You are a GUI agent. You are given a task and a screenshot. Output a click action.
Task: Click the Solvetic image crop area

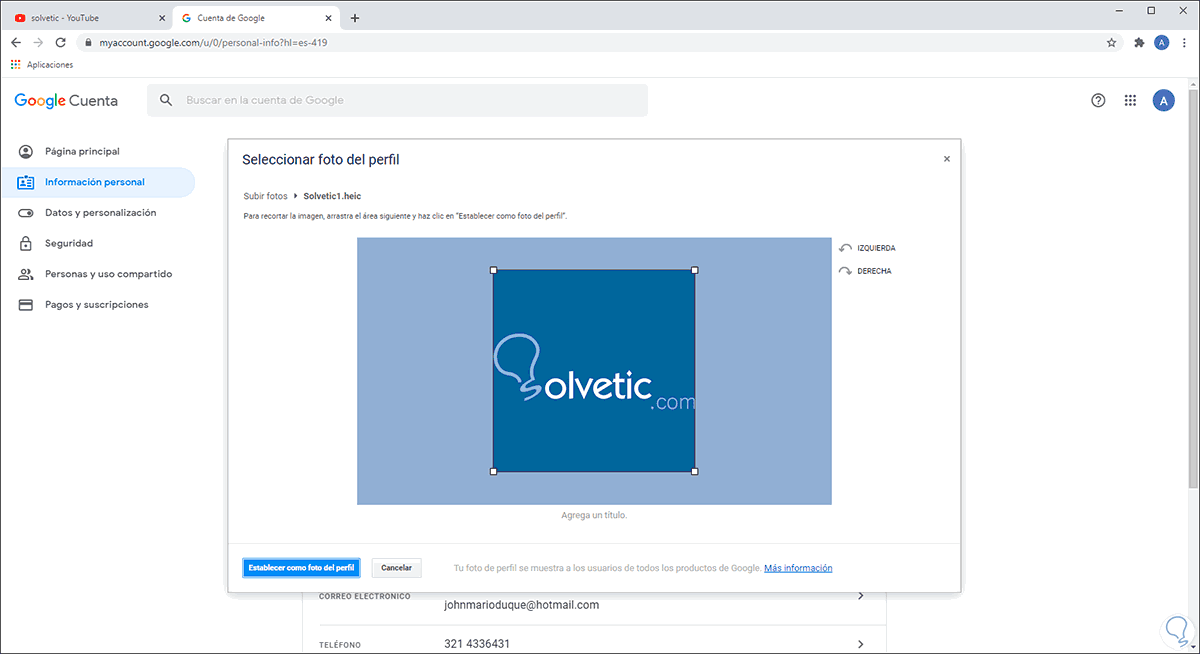594,371
